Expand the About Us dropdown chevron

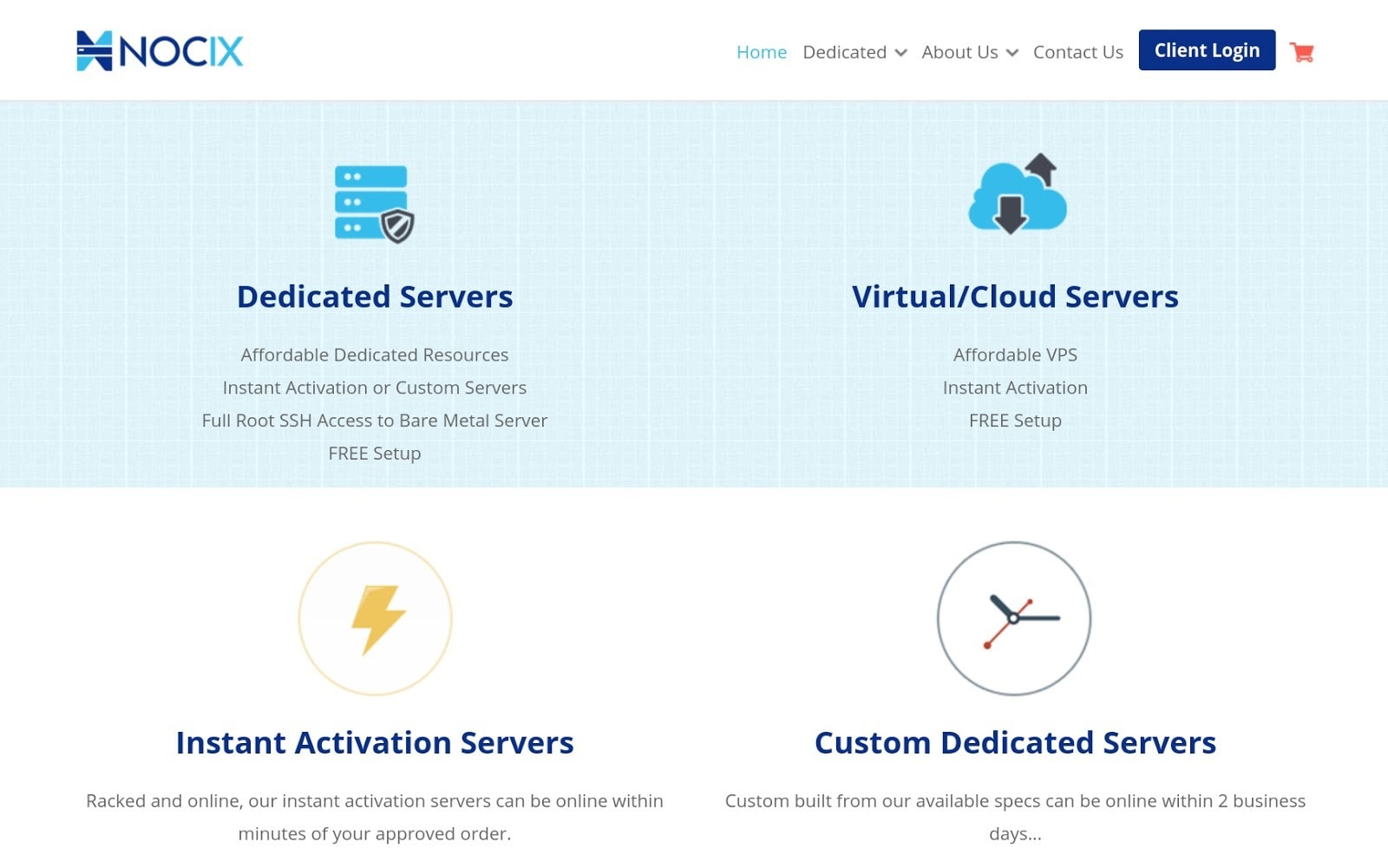click(1012, 53)
